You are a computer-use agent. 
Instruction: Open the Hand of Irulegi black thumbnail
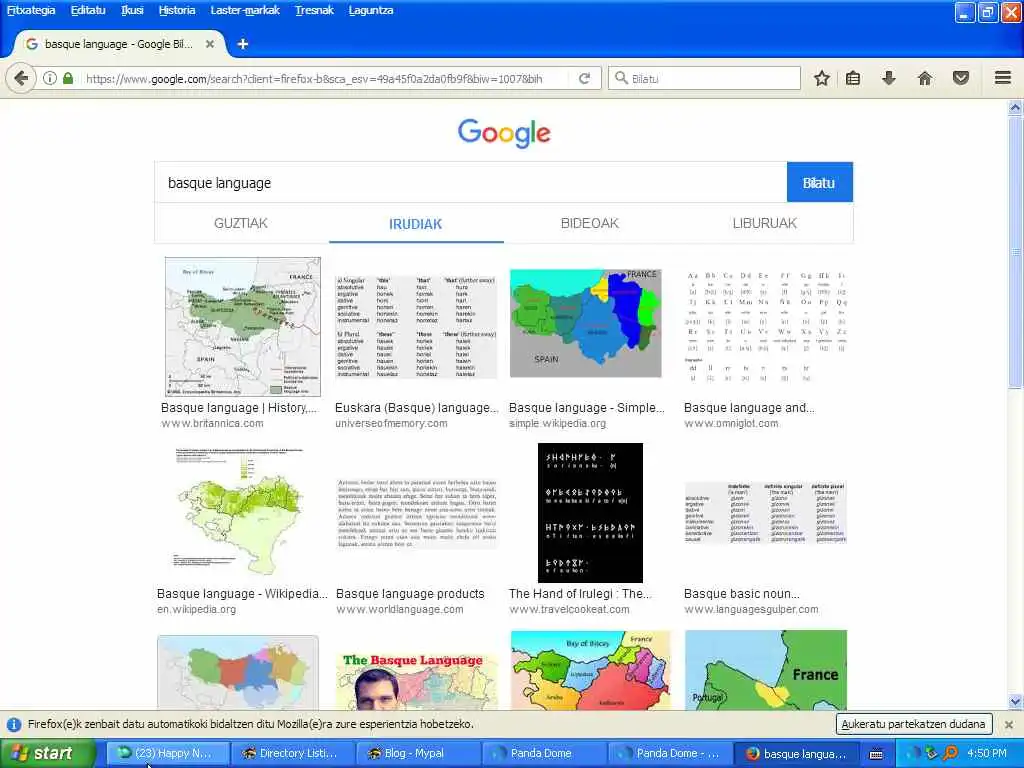tap(590, 513)
